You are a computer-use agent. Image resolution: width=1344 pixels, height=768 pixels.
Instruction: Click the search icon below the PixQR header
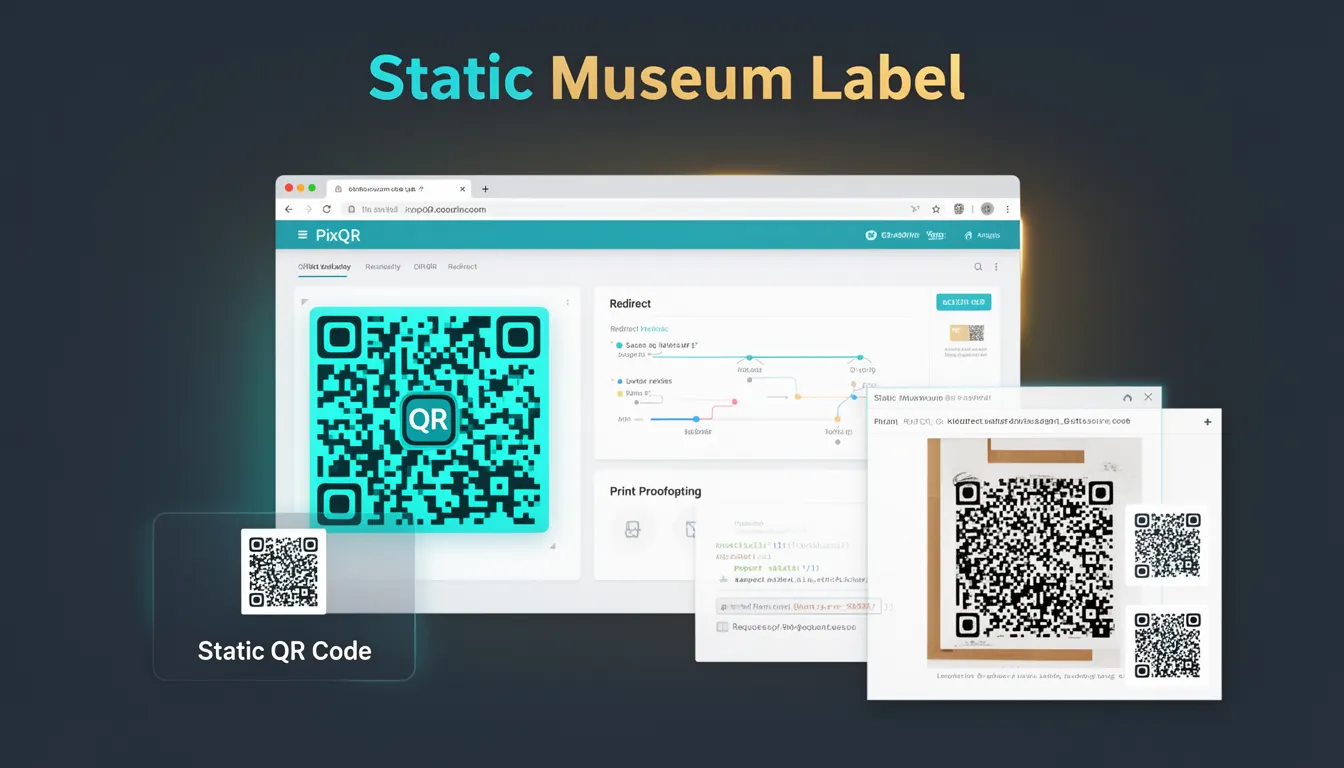(978, 267)
